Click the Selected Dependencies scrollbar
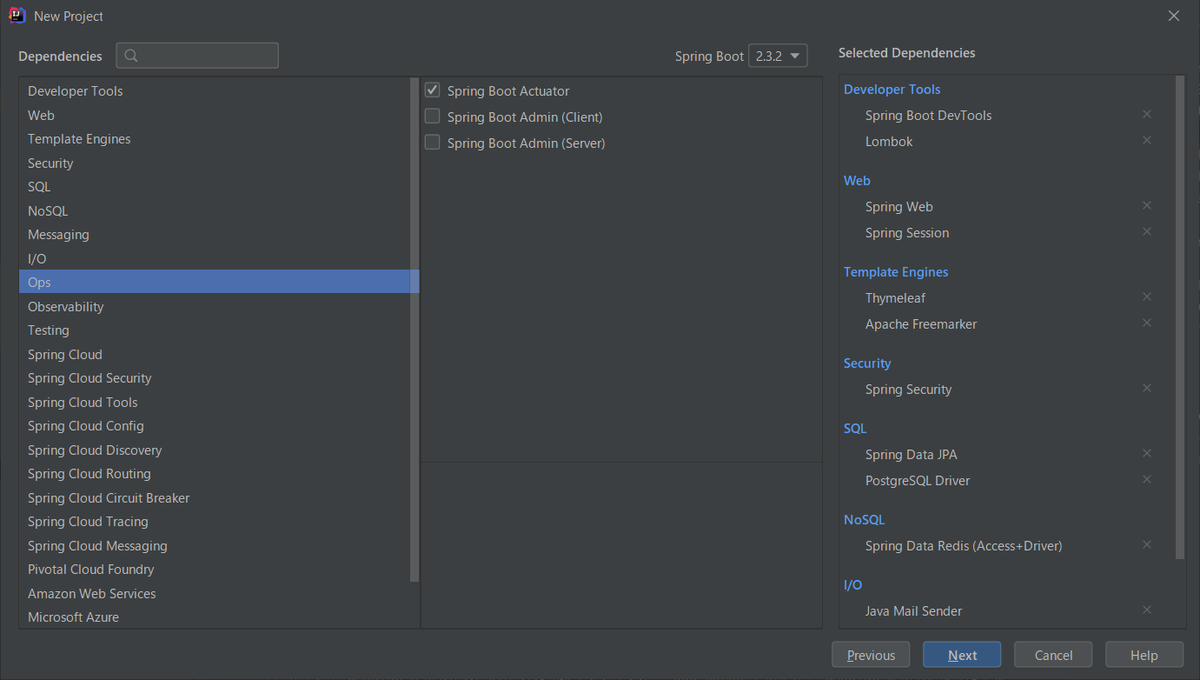Screen dimensions: 1200x680 coord(1181,317)
